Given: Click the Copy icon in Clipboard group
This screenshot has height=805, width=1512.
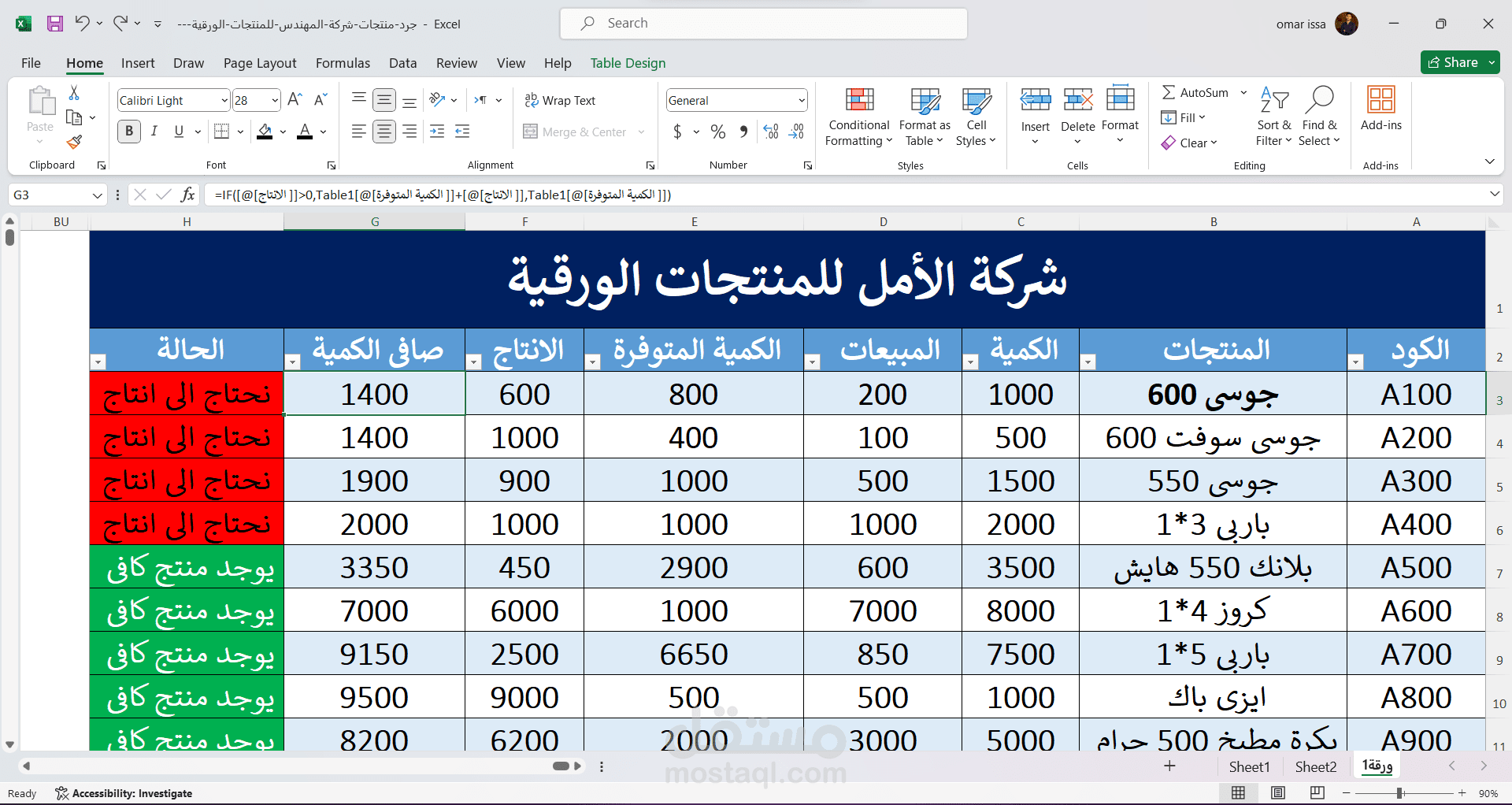Looking at the screenshot, I should click(x=74, y=117).
